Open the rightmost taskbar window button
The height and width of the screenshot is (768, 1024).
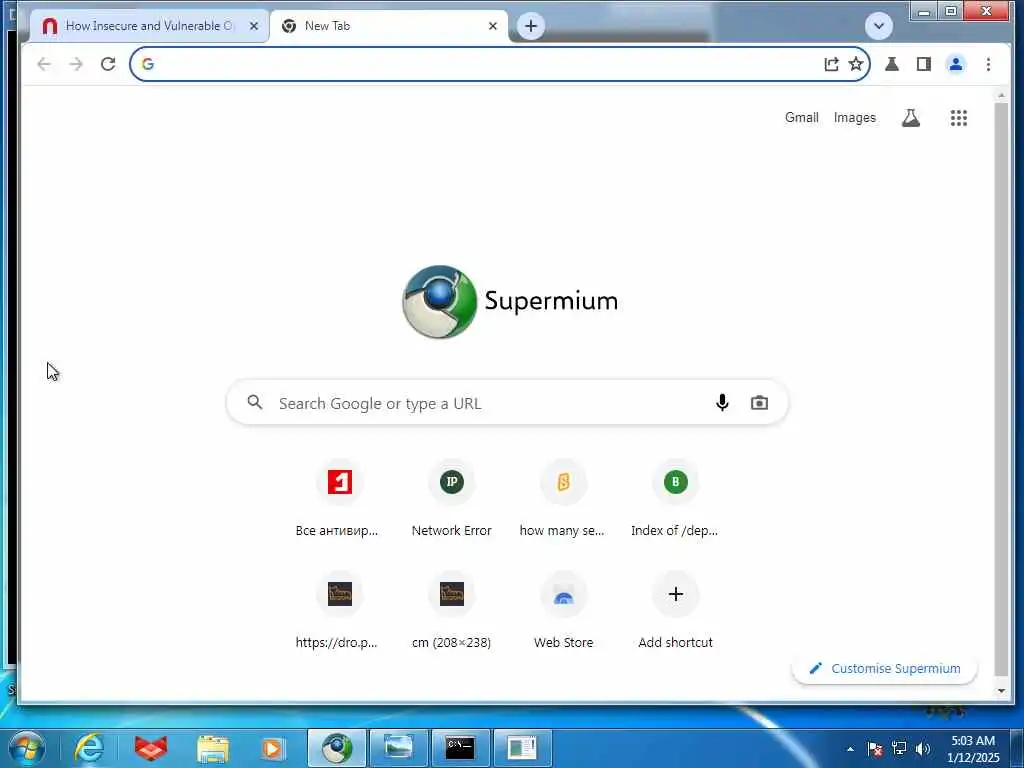[522, 748]
